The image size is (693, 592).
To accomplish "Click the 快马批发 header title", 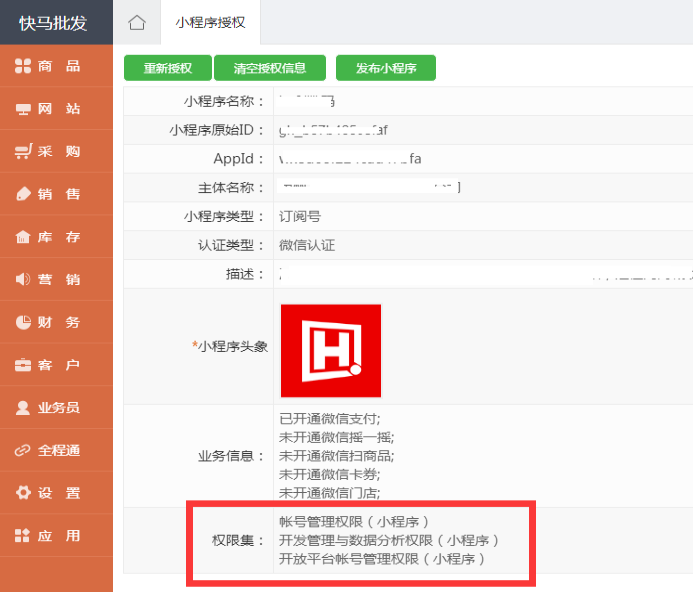I will (x=53, y=22).
